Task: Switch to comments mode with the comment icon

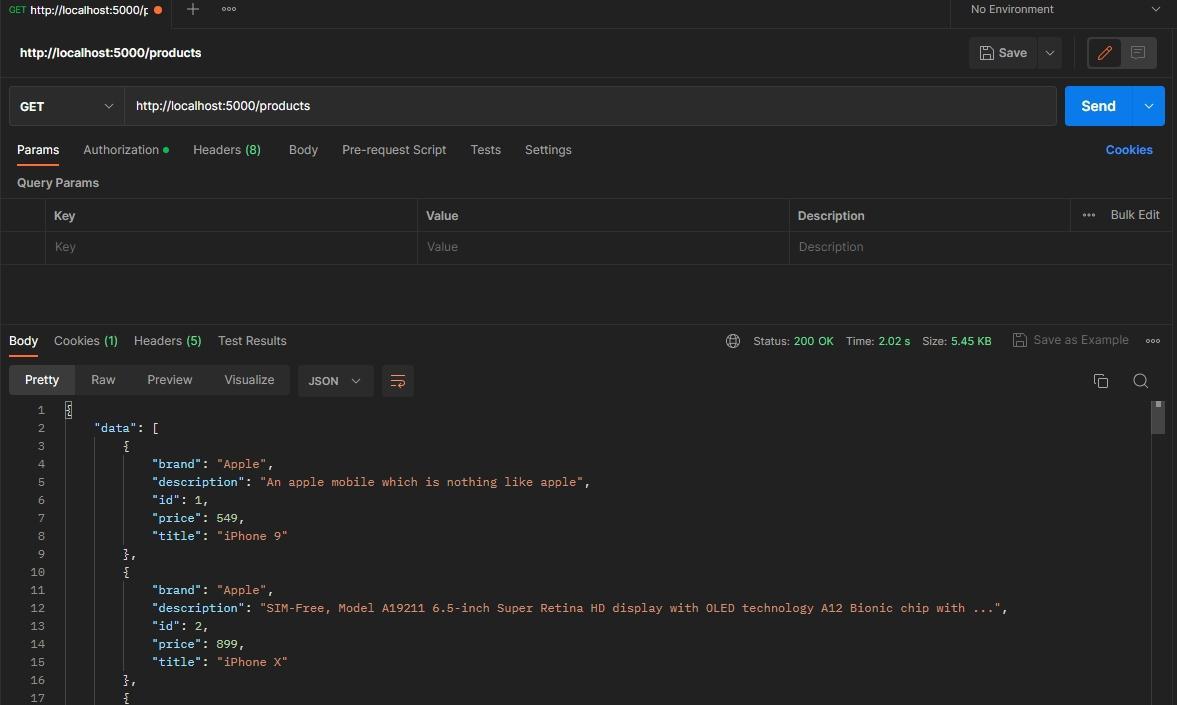Action: (1138, 52)
